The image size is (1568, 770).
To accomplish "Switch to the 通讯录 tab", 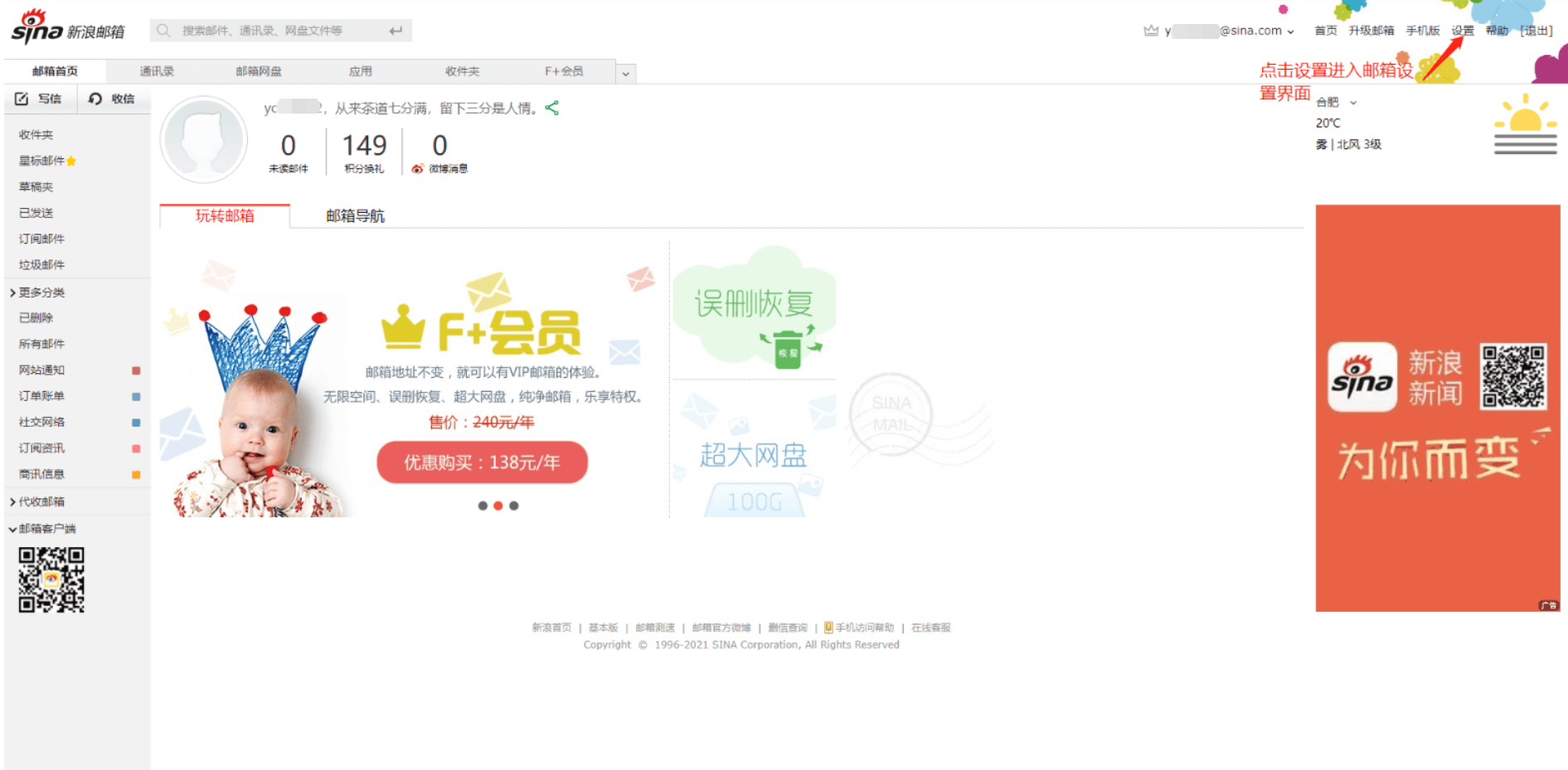I will (157, 71).
